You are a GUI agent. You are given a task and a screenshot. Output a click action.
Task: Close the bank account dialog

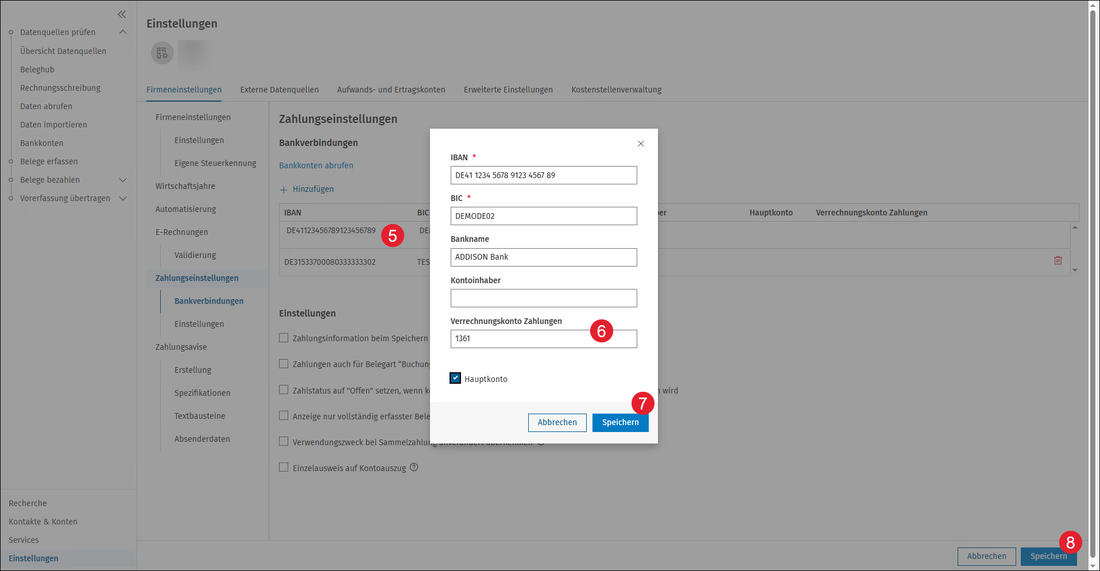[640, 144]
